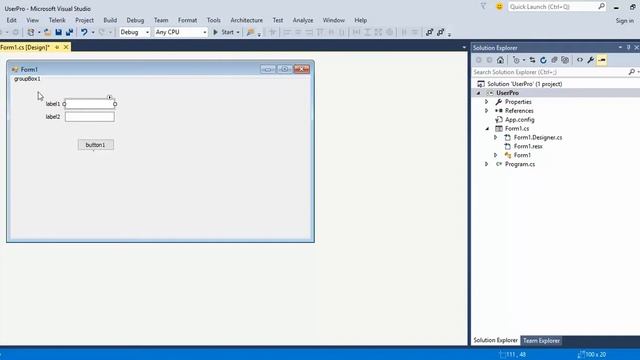
Task: Select the button1 control on the form
Action: pyautogui.click(x=96, y=145)
